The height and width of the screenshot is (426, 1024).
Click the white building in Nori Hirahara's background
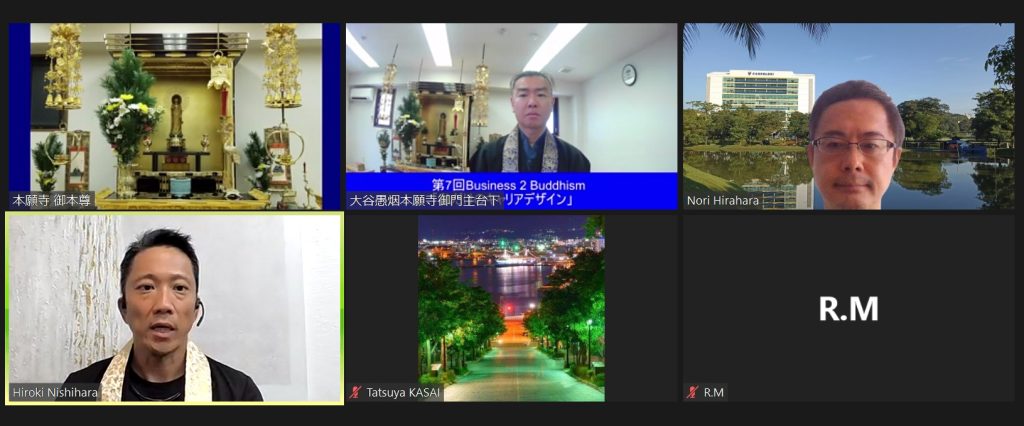pos(760,90)
